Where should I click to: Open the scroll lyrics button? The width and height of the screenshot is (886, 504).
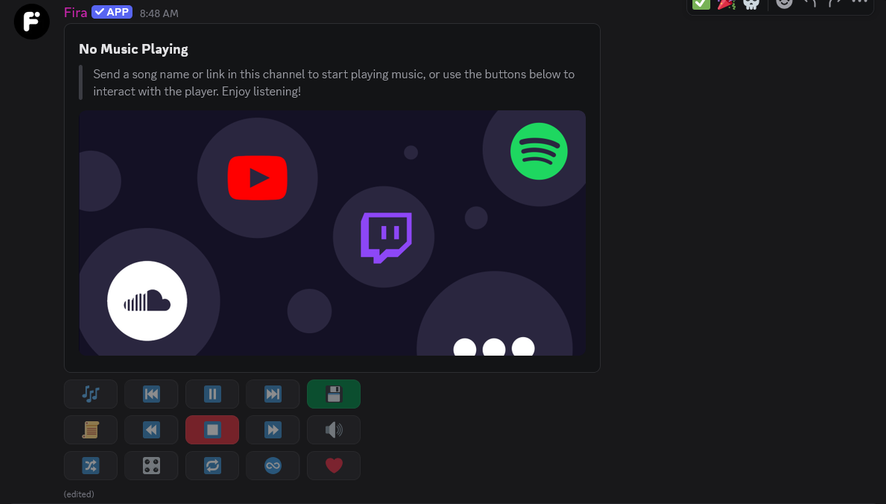(x=90, y=430)
